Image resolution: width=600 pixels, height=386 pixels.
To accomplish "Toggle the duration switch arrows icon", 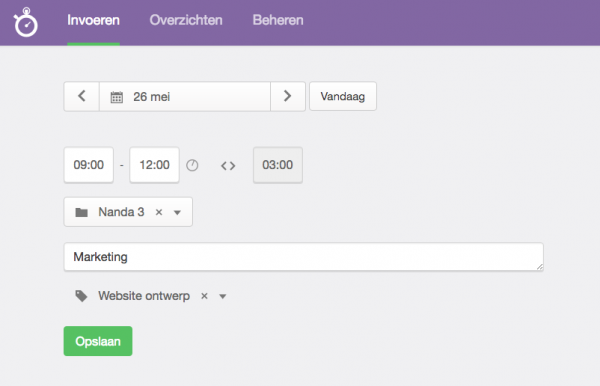I will coord(228,166).
